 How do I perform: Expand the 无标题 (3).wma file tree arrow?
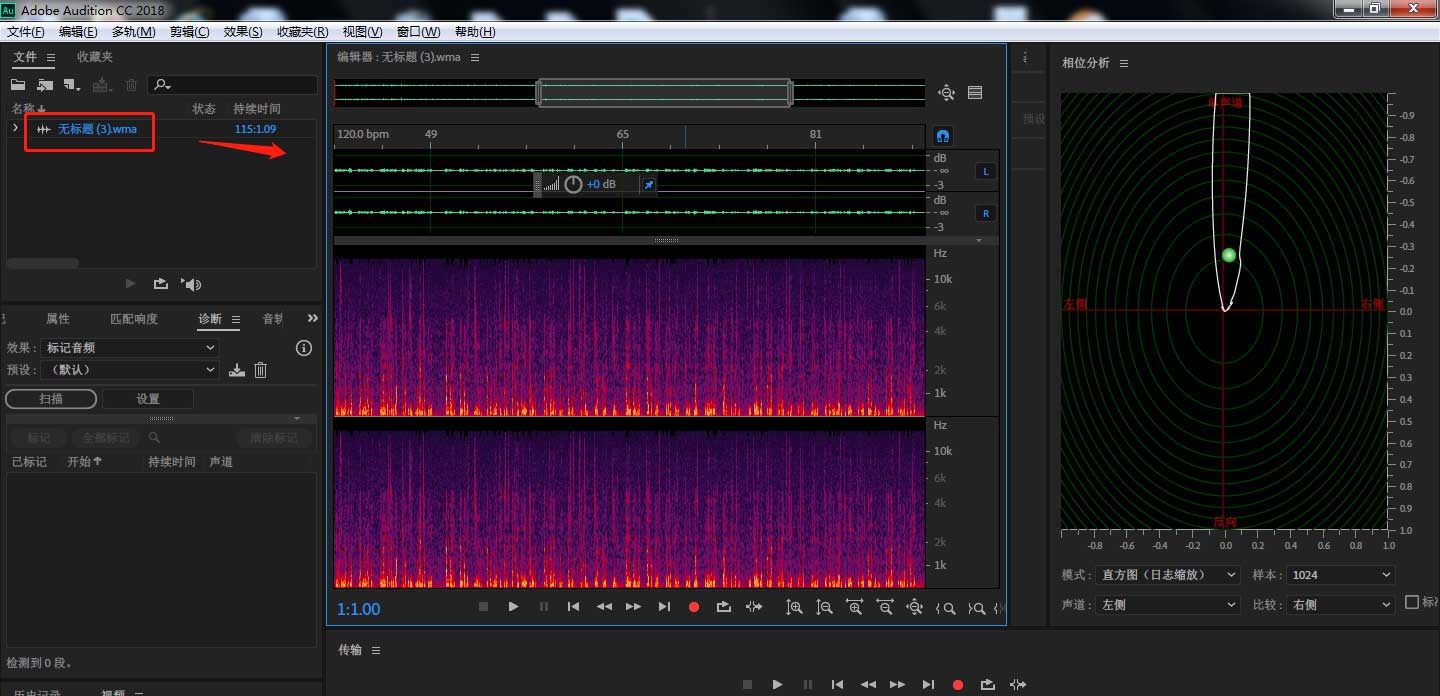(x=15, y=128)
